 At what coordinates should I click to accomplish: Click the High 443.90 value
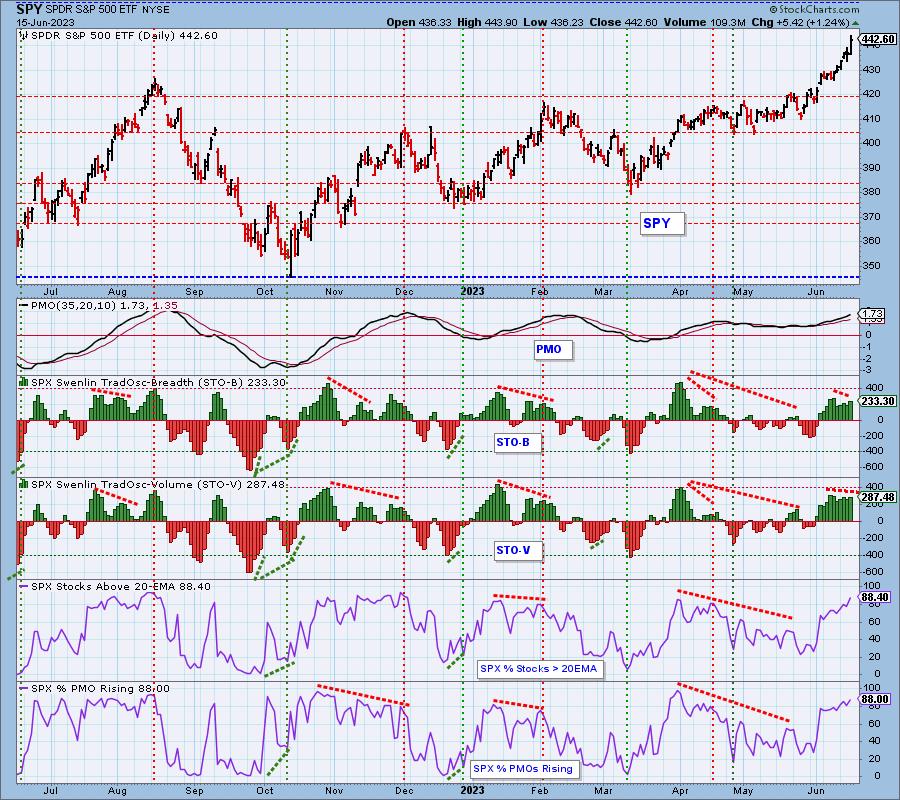click(487, 22)
